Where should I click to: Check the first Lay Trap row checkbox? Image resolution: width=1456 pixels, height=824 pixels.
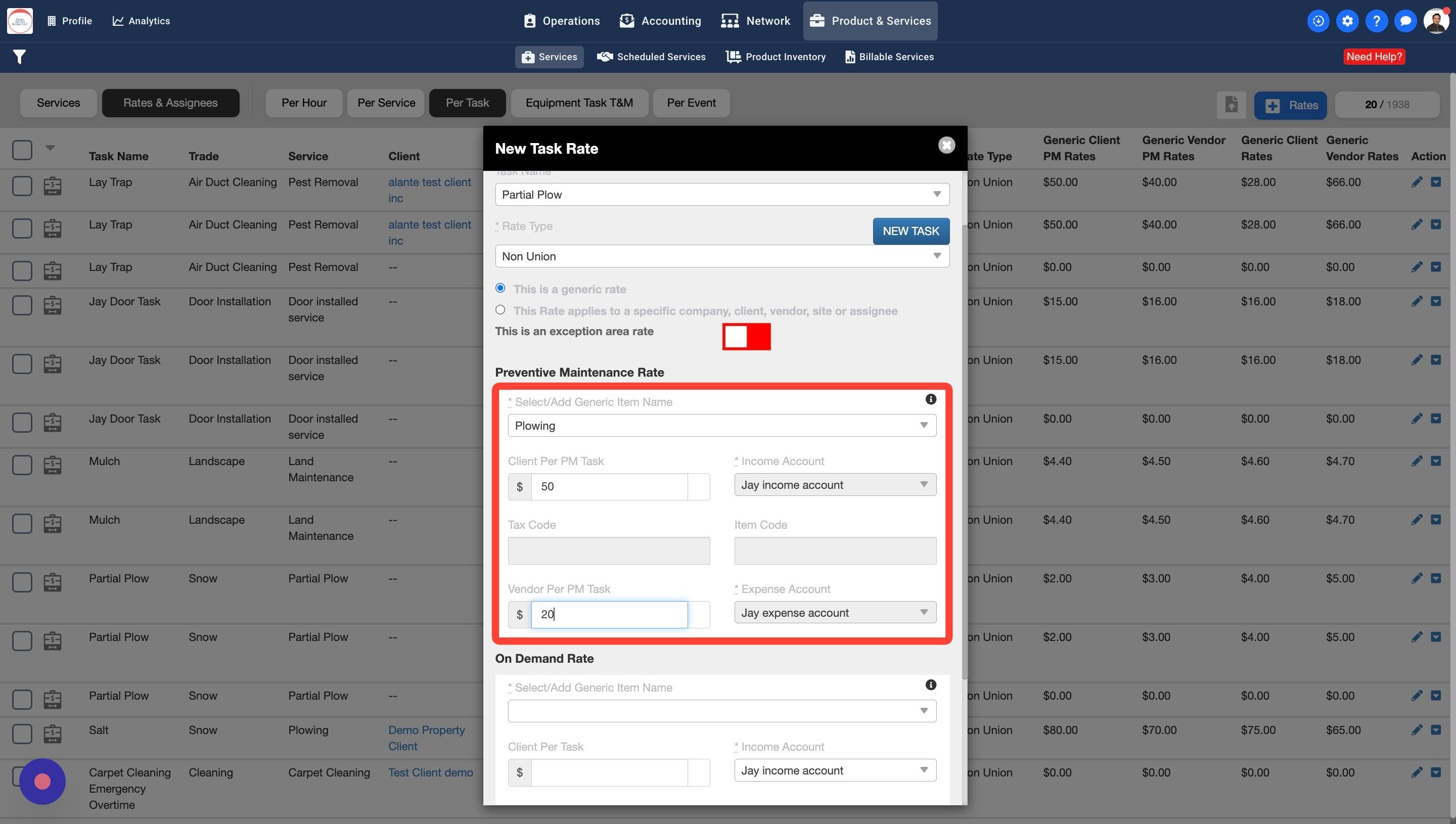tap(22, 185)
